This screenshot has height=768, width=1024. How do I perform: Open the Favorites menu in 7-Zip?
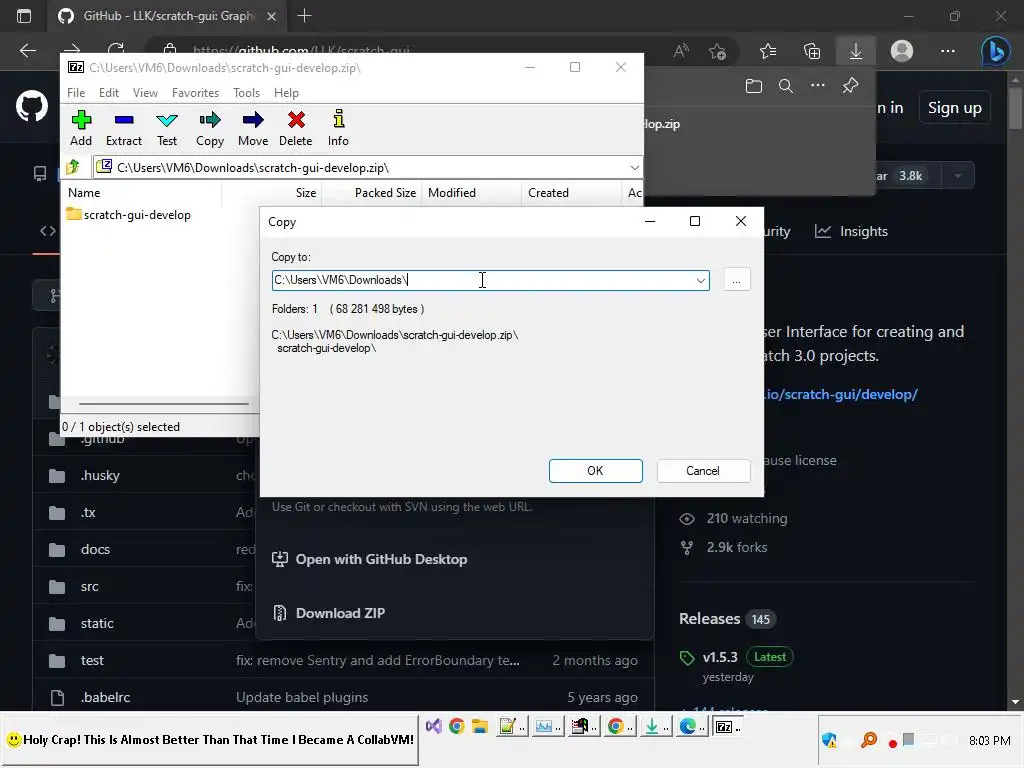tap(195, 93)
